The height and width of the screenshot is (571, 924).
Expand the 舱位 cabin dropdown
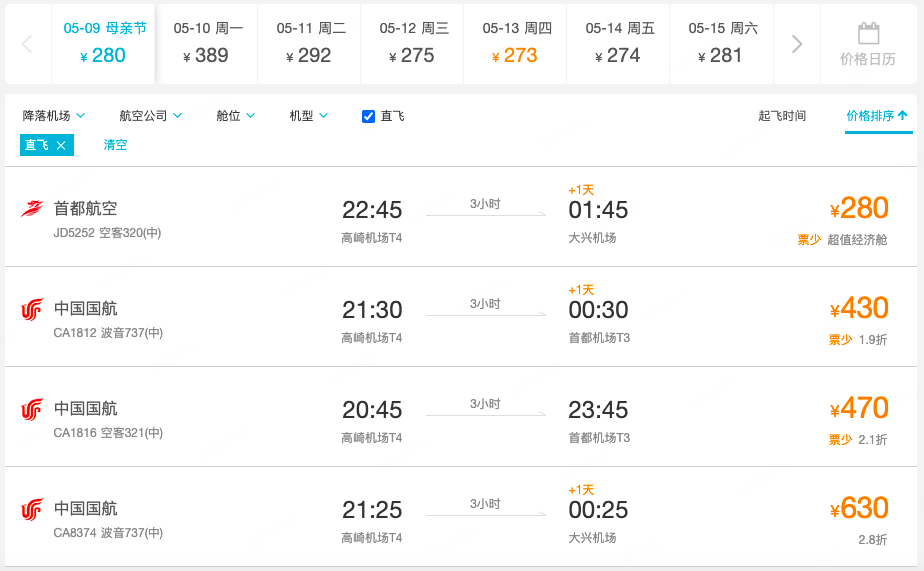236,116
